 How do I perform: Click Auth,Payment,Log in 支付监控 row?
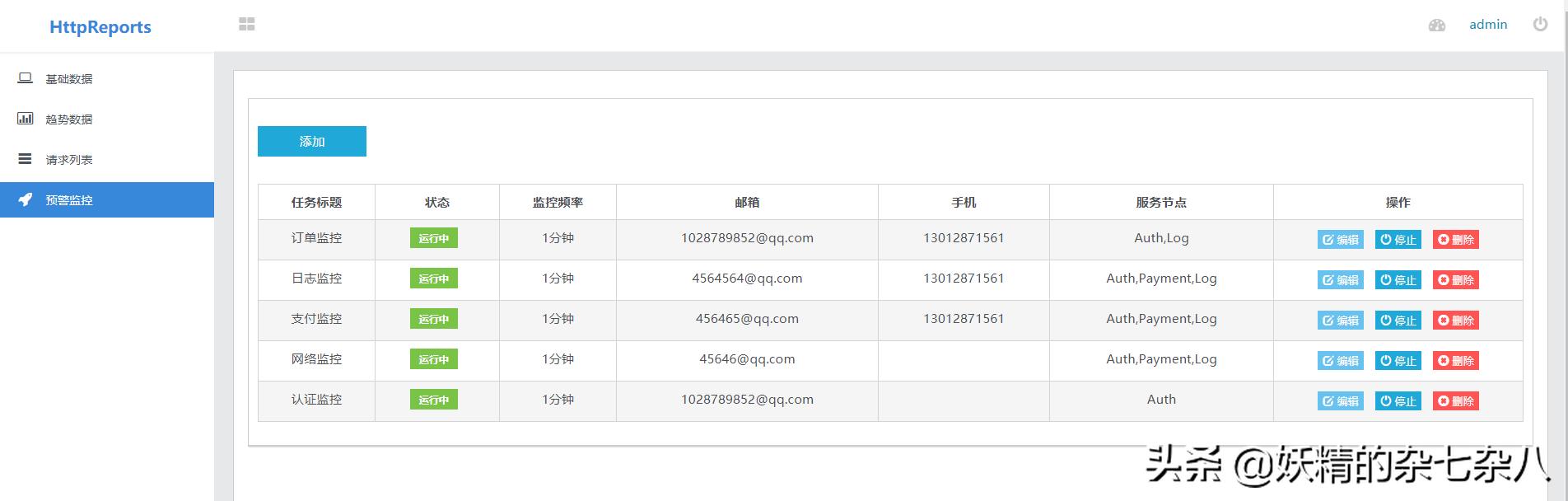point(1161,319)
